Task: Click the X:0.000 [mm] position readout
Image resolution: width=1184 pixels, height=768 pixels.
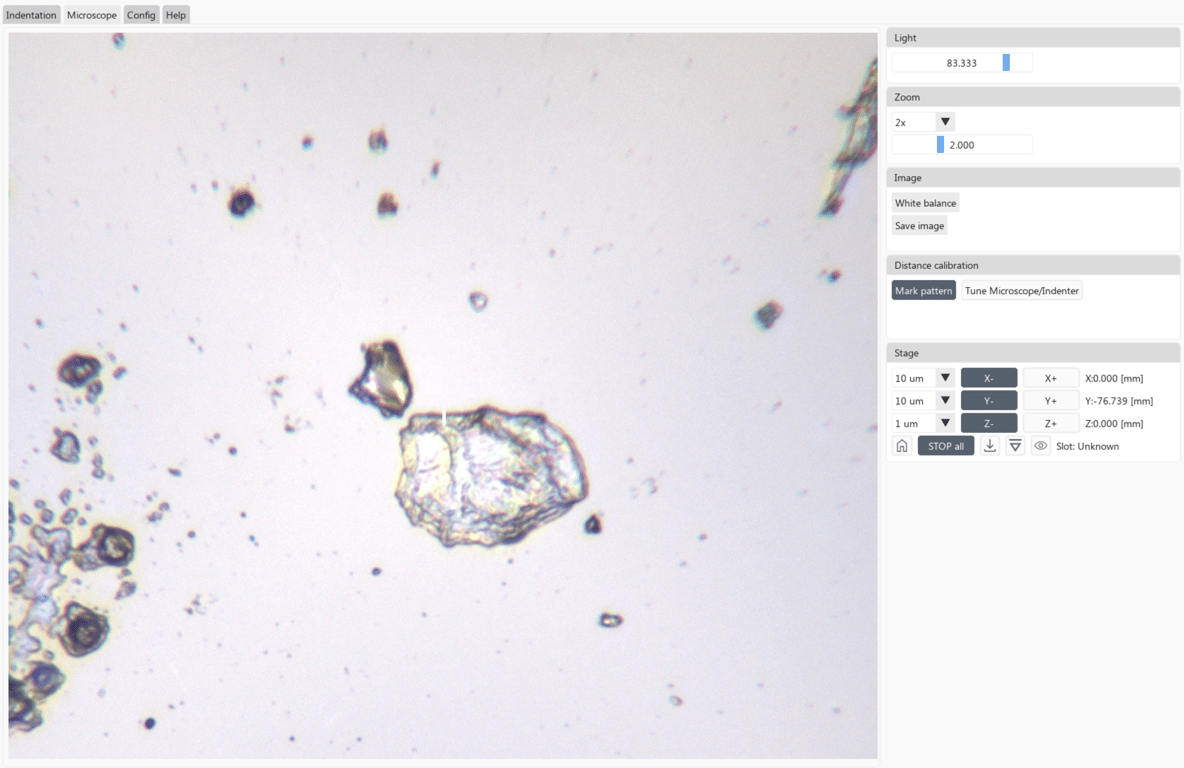Action: coord(1115,378)
